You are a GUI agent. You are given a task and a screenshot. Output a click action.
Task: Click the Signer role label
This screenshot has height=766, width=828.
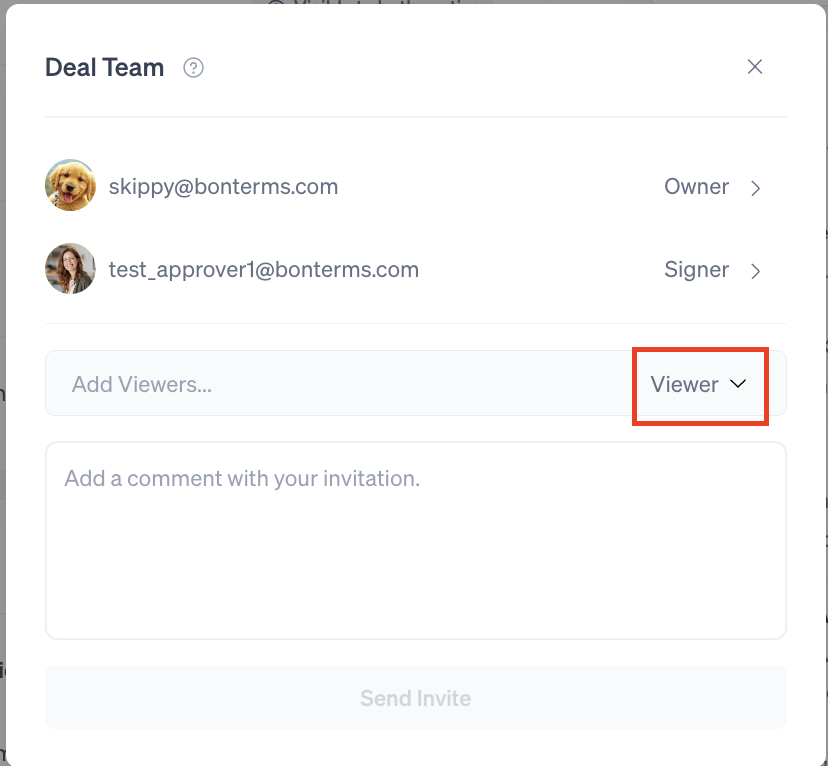tap(696, 270)
